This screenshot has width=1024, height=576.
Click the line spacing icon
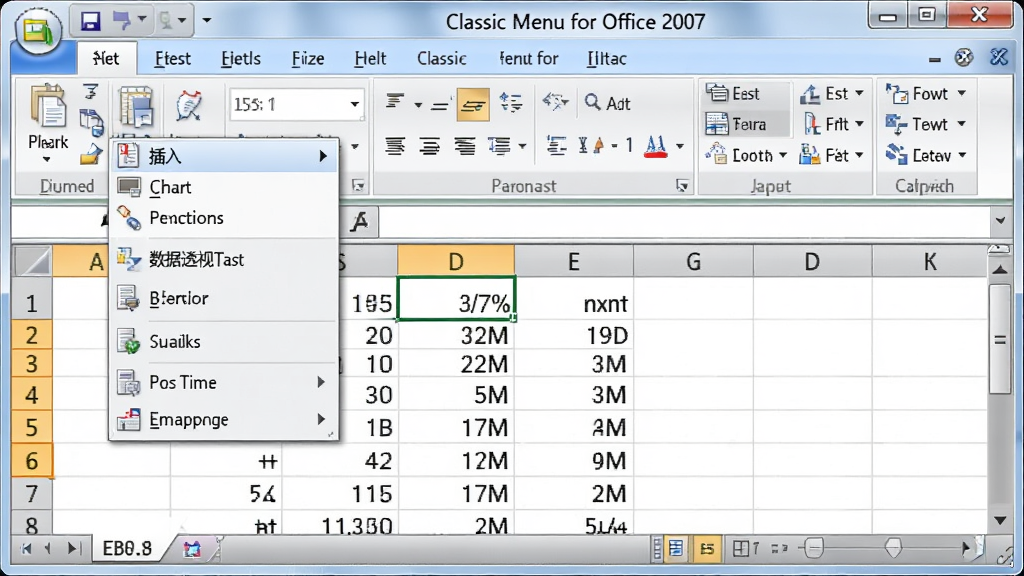[x=511, y=103]
